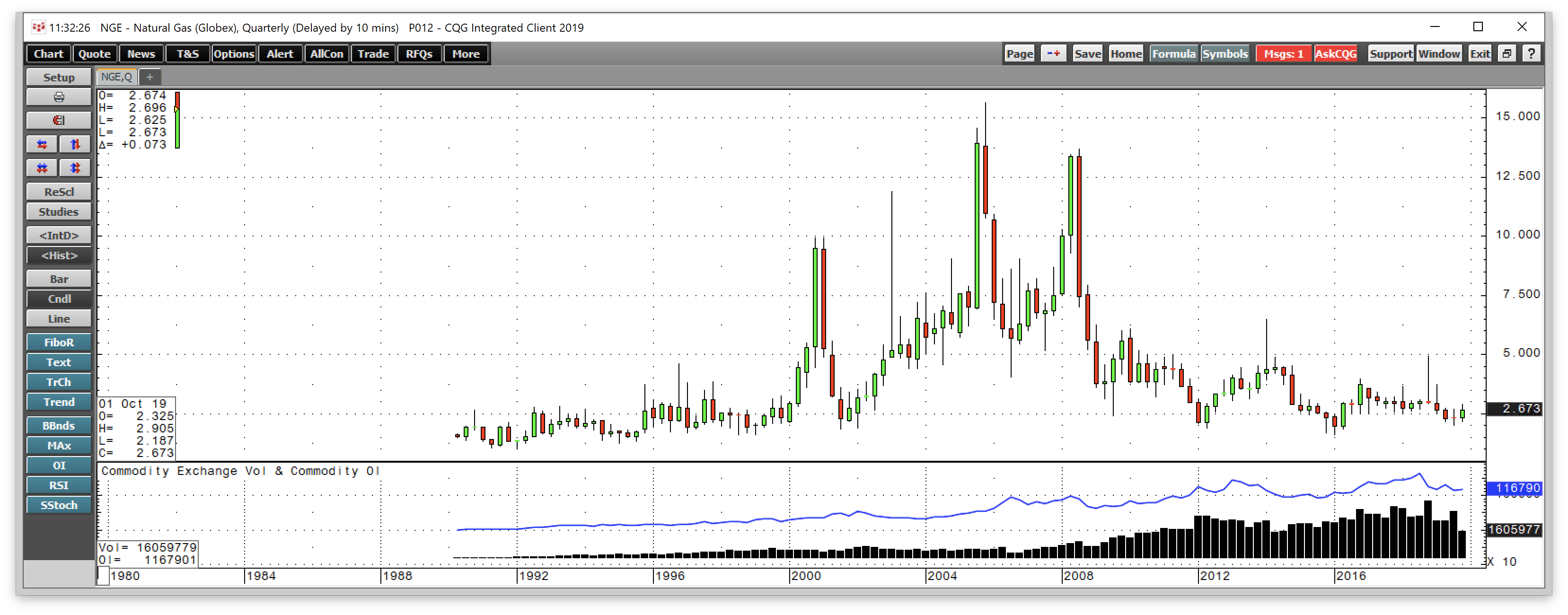This screenshot has height=615, width=1568.
Task: Open the Options toolbar tab
Action: click(x=234, y=53)
